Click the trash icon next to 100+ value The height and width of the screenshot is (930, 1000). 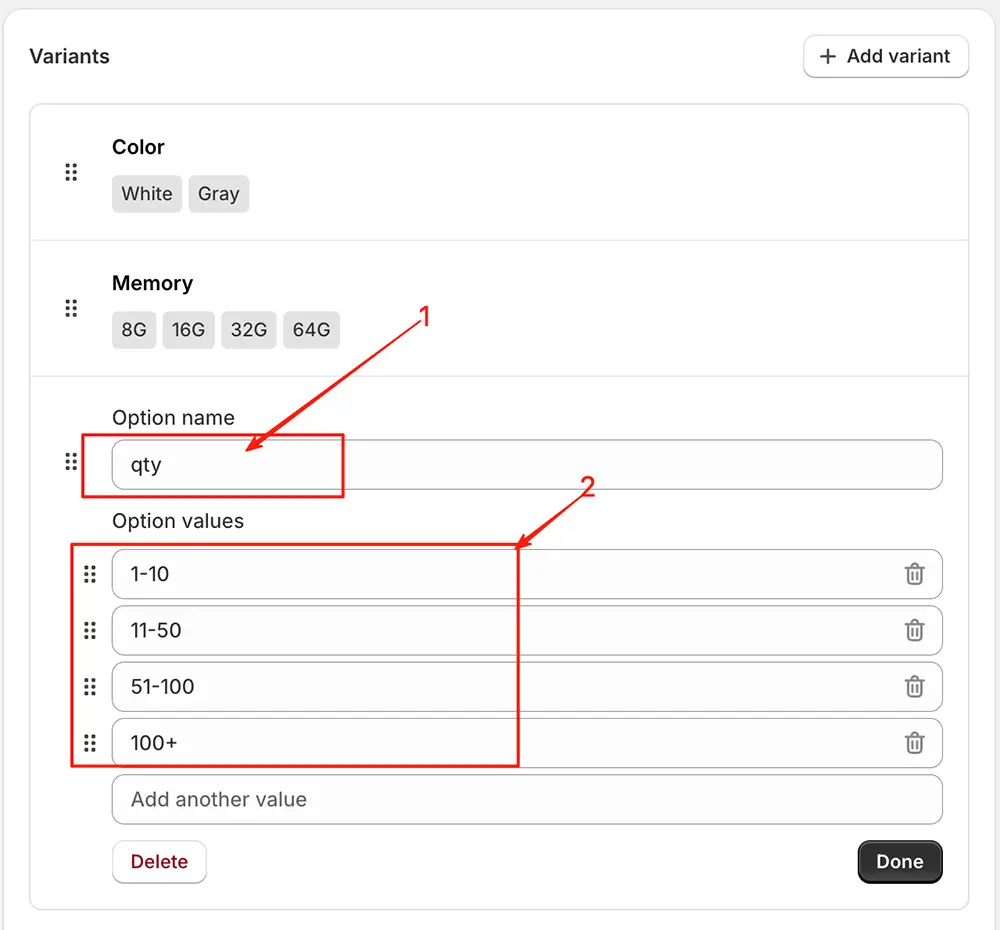click(914, 743)
